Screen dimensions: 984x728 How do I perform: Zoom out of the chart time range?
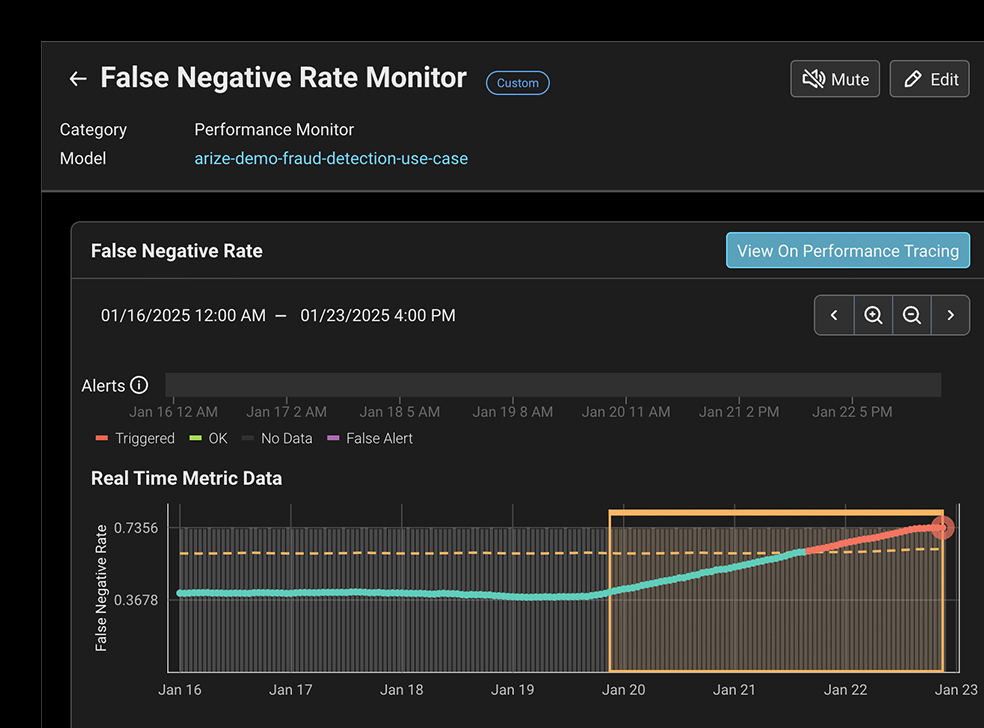click(x=912, y=315)
